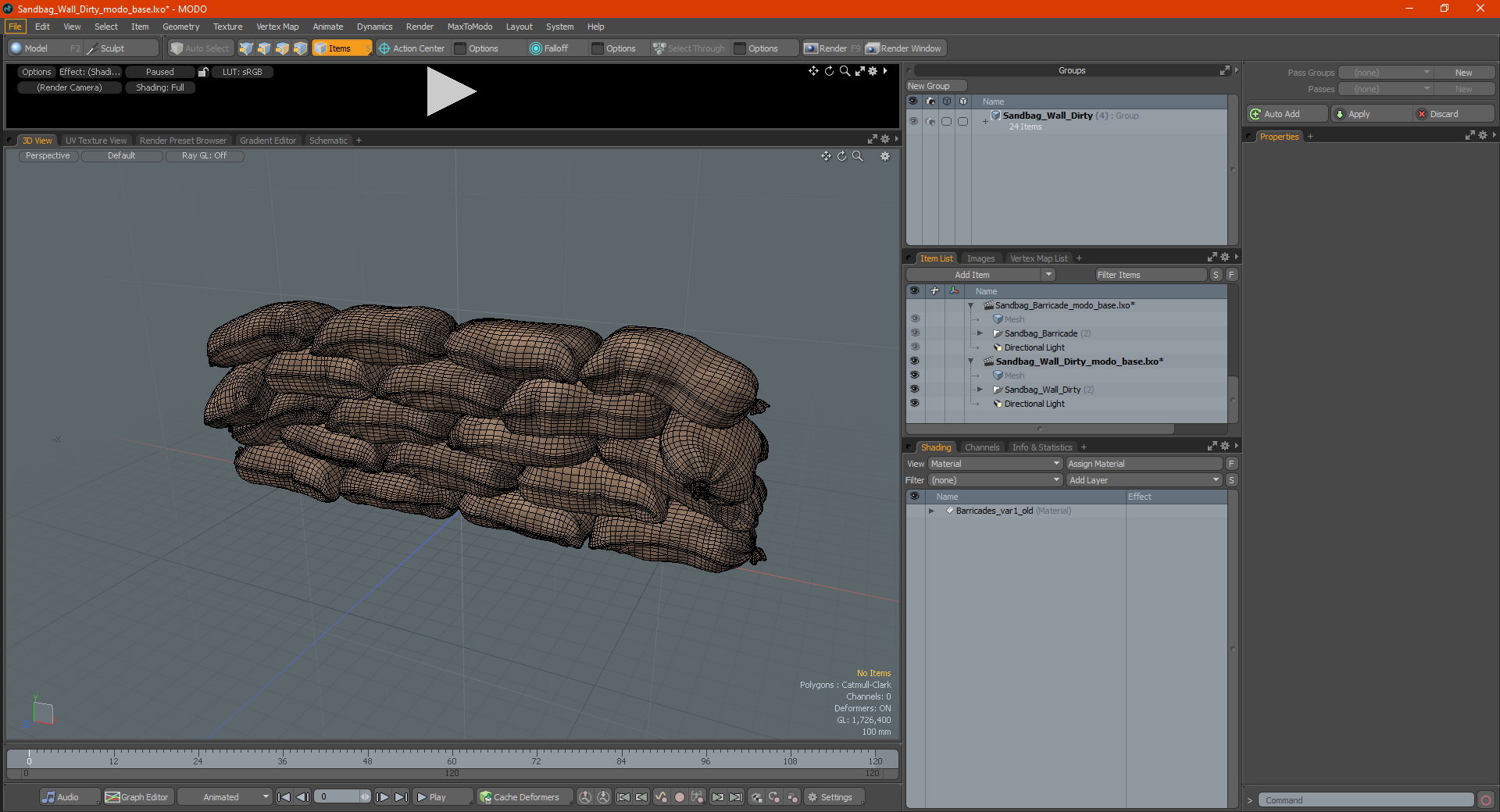The height and width of the screenshot is (812, 1500).
Task: Select Vertices selection mode icon
Action: (x=246, y=48)
